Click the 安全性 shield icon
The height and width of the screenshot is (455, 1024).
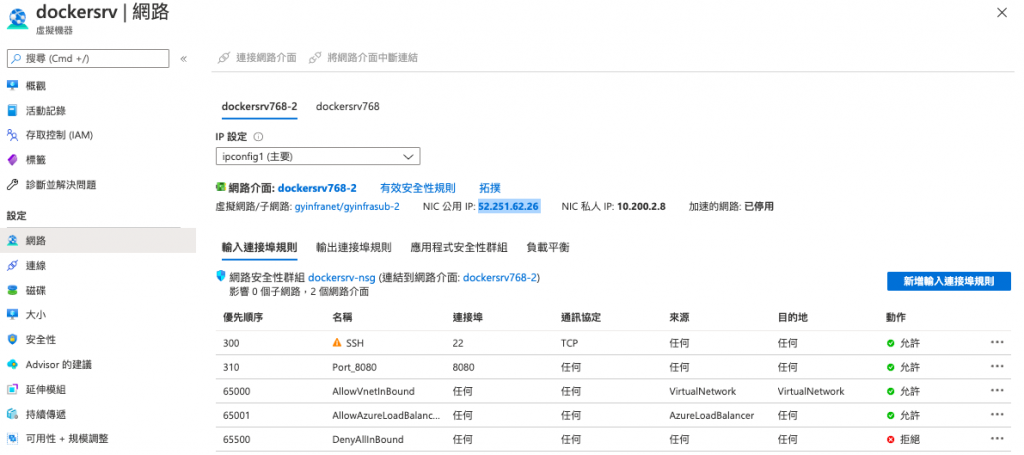(x=12, y=339)
